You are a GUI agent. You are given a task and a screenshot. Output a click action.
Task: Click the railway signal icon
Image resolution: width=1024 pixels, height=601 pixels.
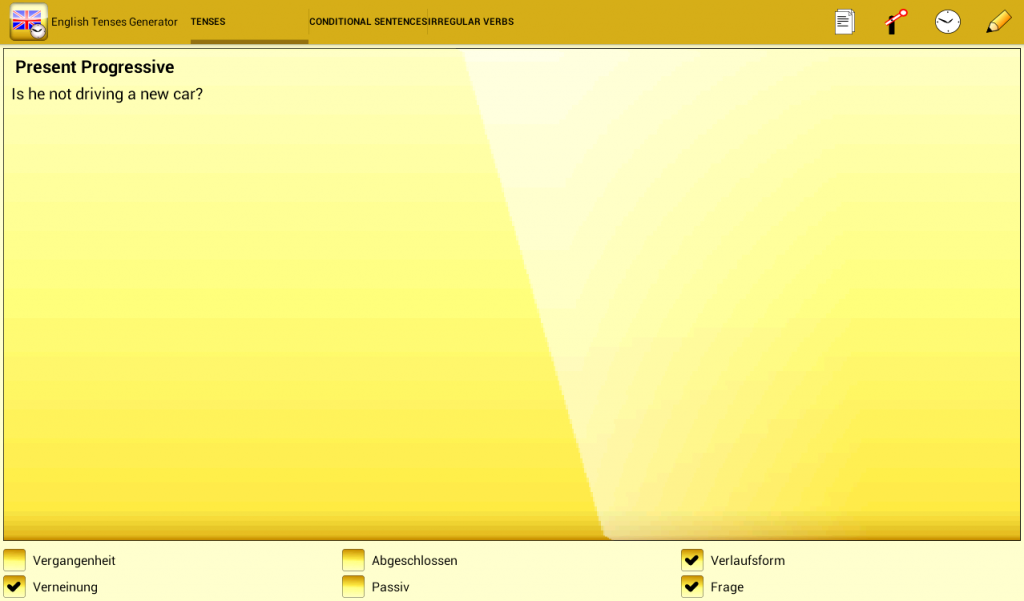click(x=895, y=22)
